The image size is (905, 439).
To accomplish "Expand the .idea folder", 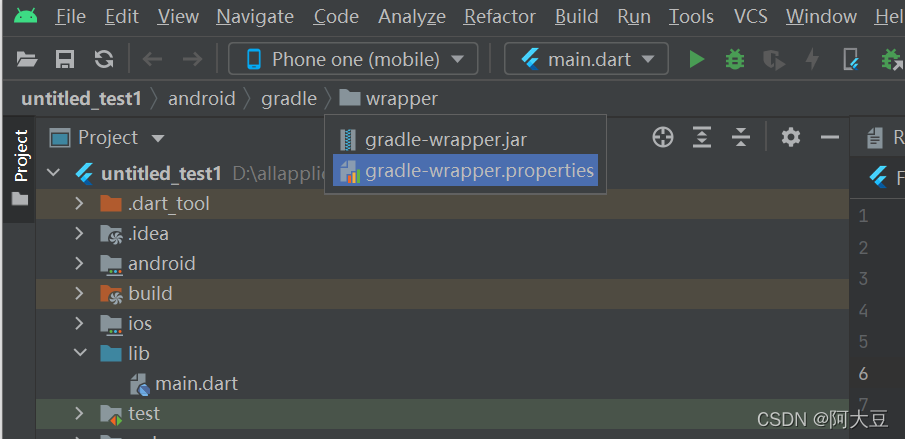I will (x=80, y=233).
